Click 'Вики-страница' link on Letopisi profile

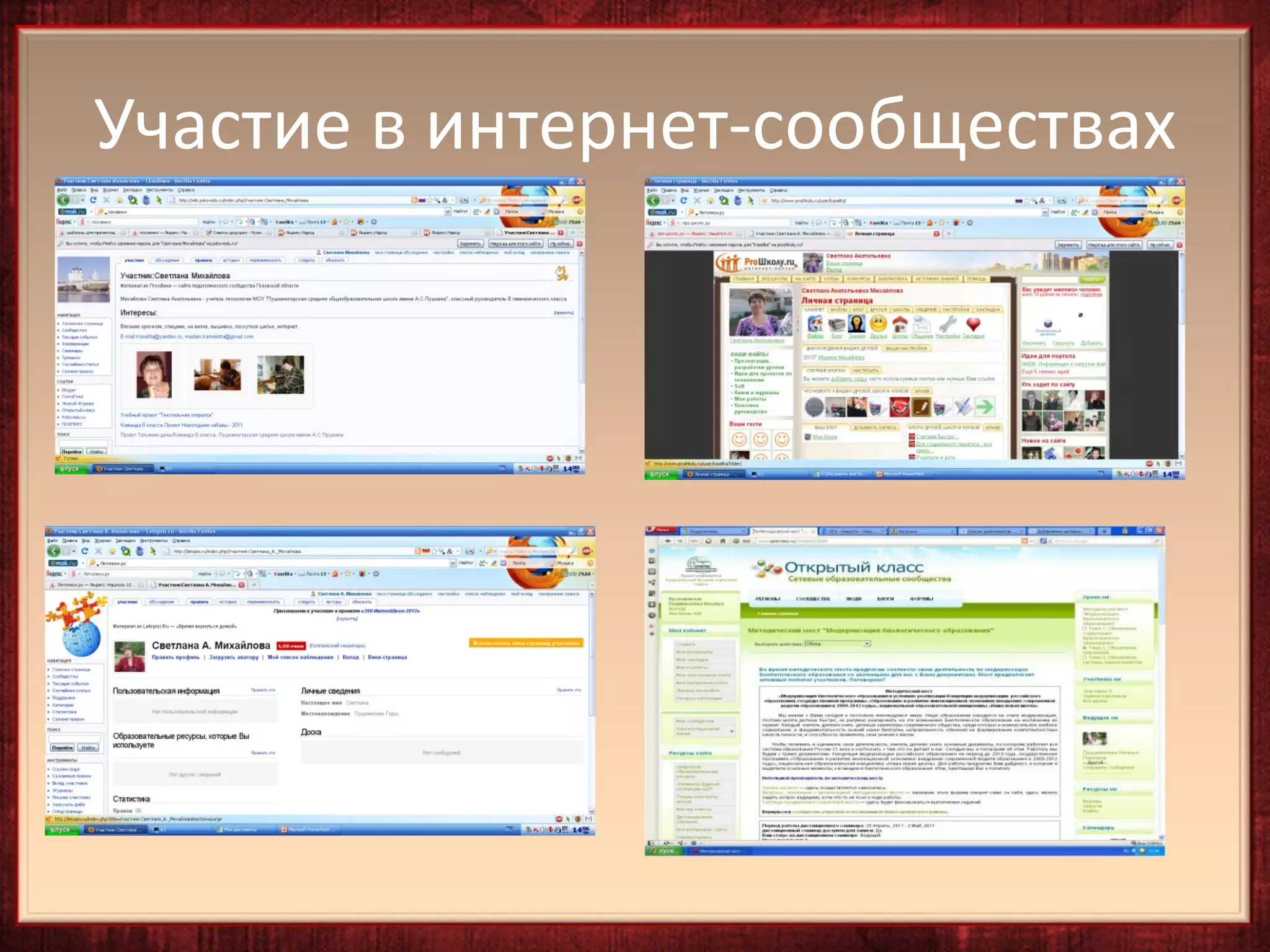click(388, 658)
